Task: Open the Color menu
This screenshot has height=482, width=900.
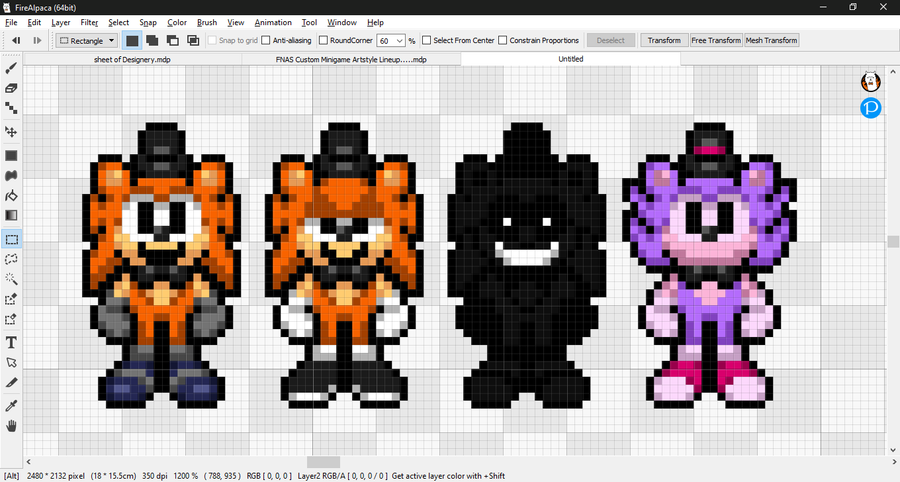Action: click(x=177, y=22)
